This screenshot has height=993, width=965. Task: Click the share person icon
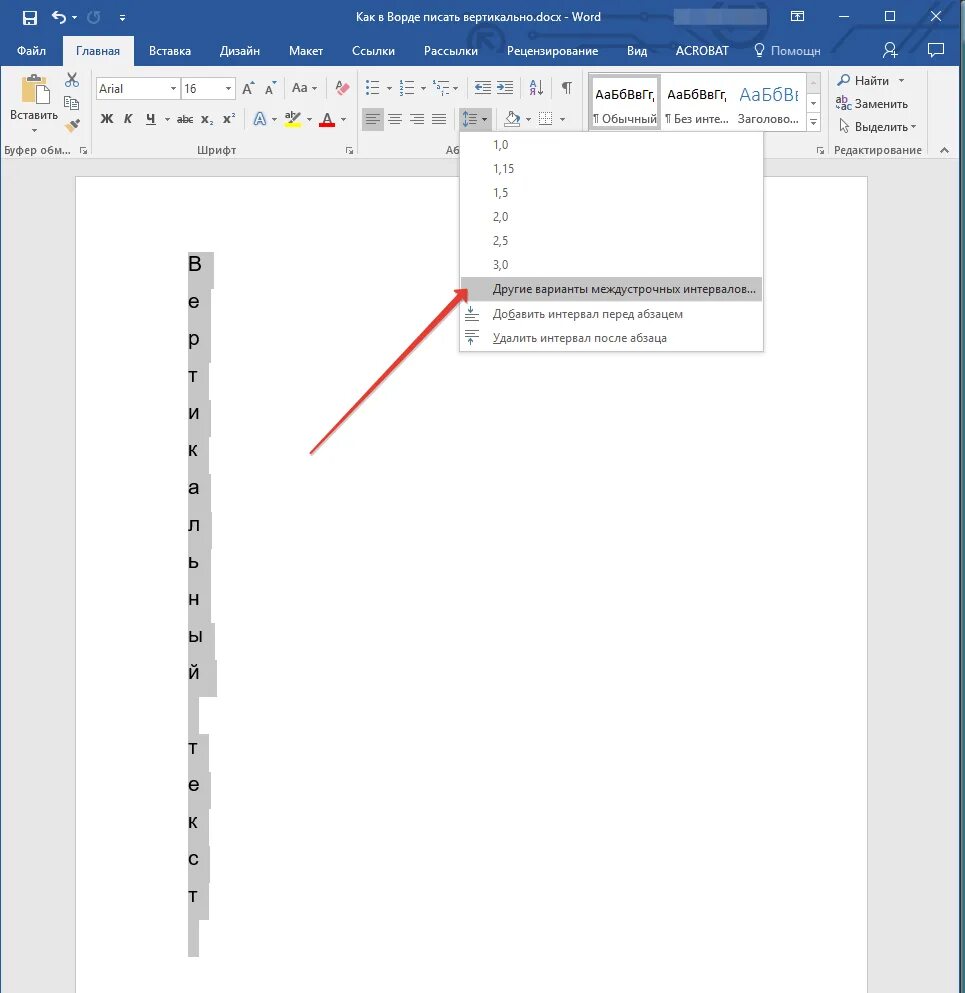click(x=890, y=50)
